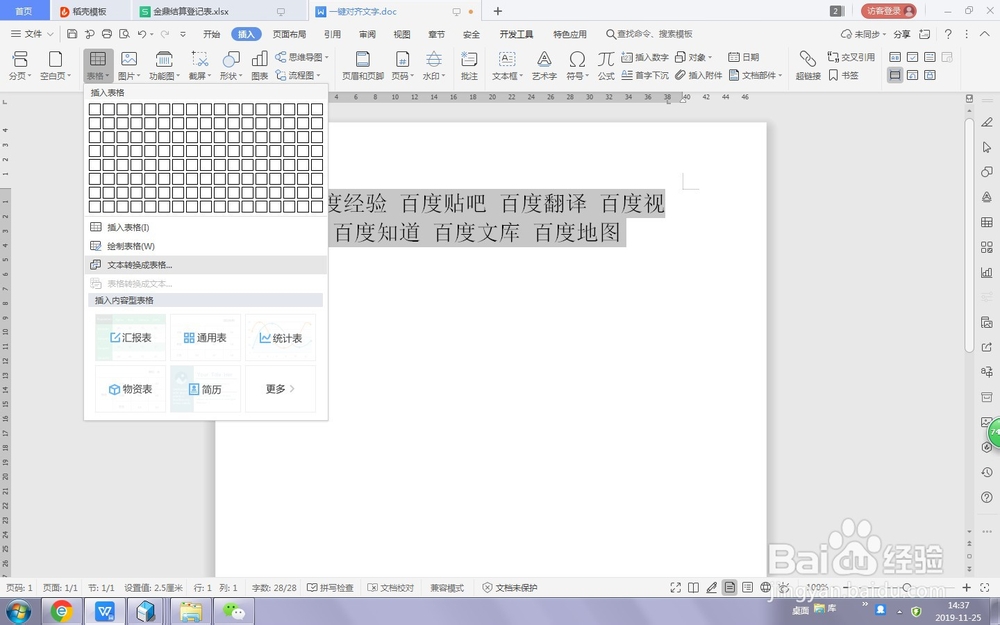Choose 插入表格(I) menu item
The height and width of the screenshot is (625, 1000).
point(205,227)
